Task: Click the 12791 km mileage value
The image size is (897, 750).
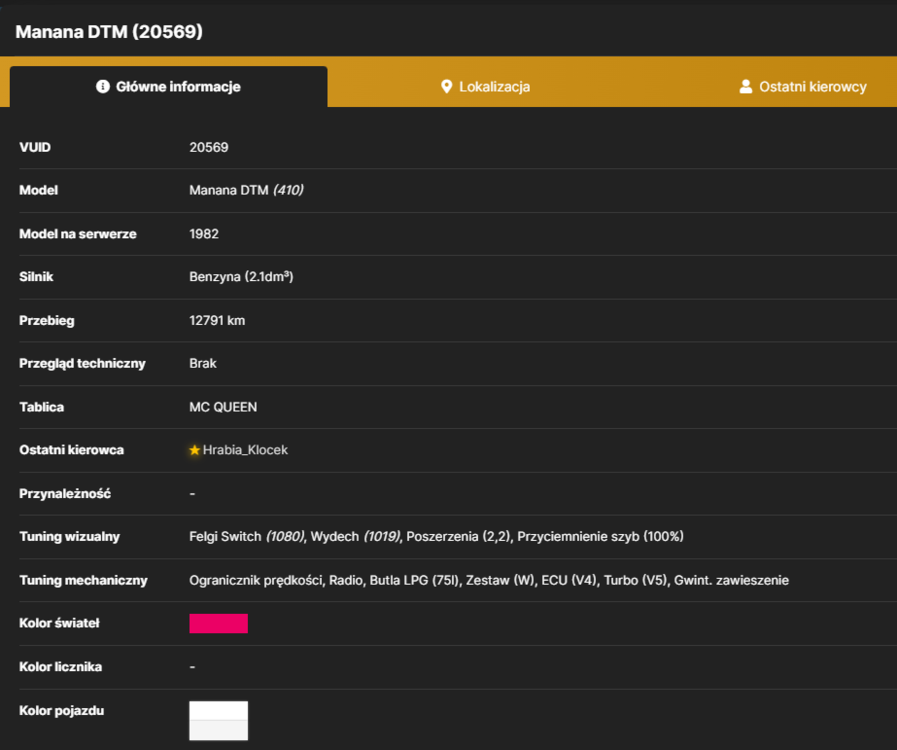Action: pyautogui.click(x=217, y=320)
